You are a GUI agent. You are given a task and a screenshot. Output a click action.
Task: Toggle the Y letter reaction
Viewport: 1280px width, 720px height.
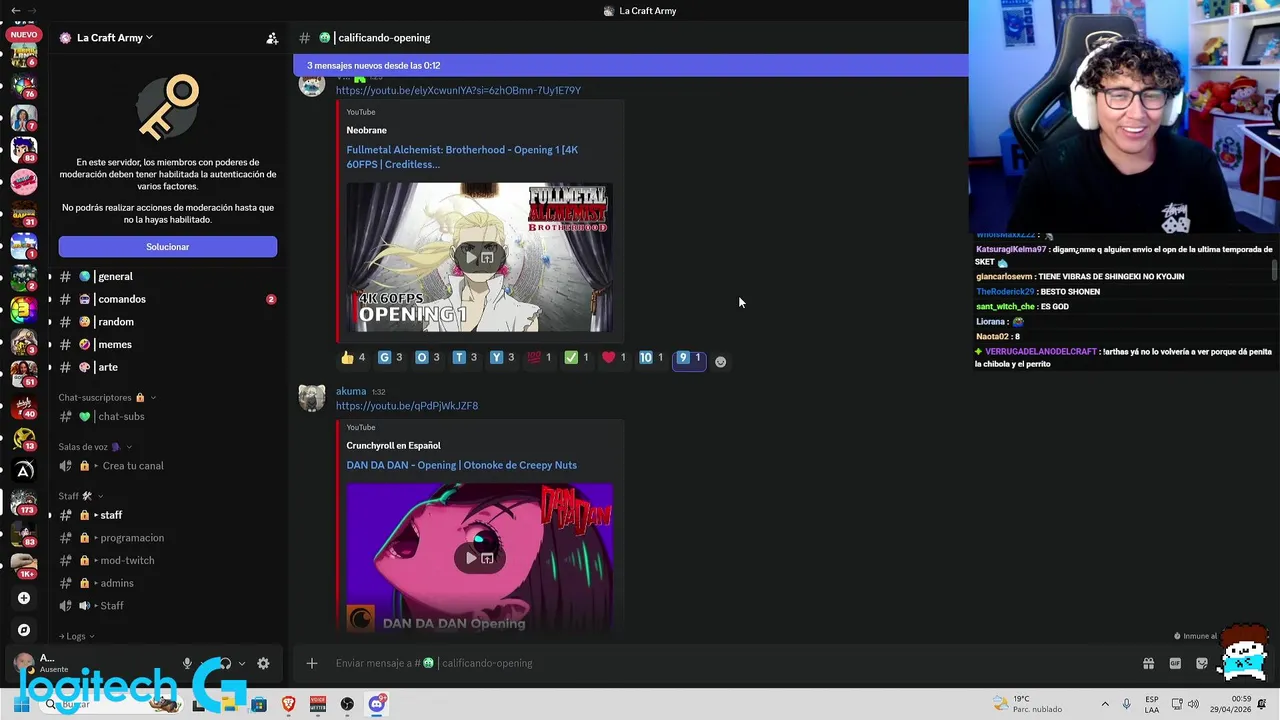click(502, 358)
